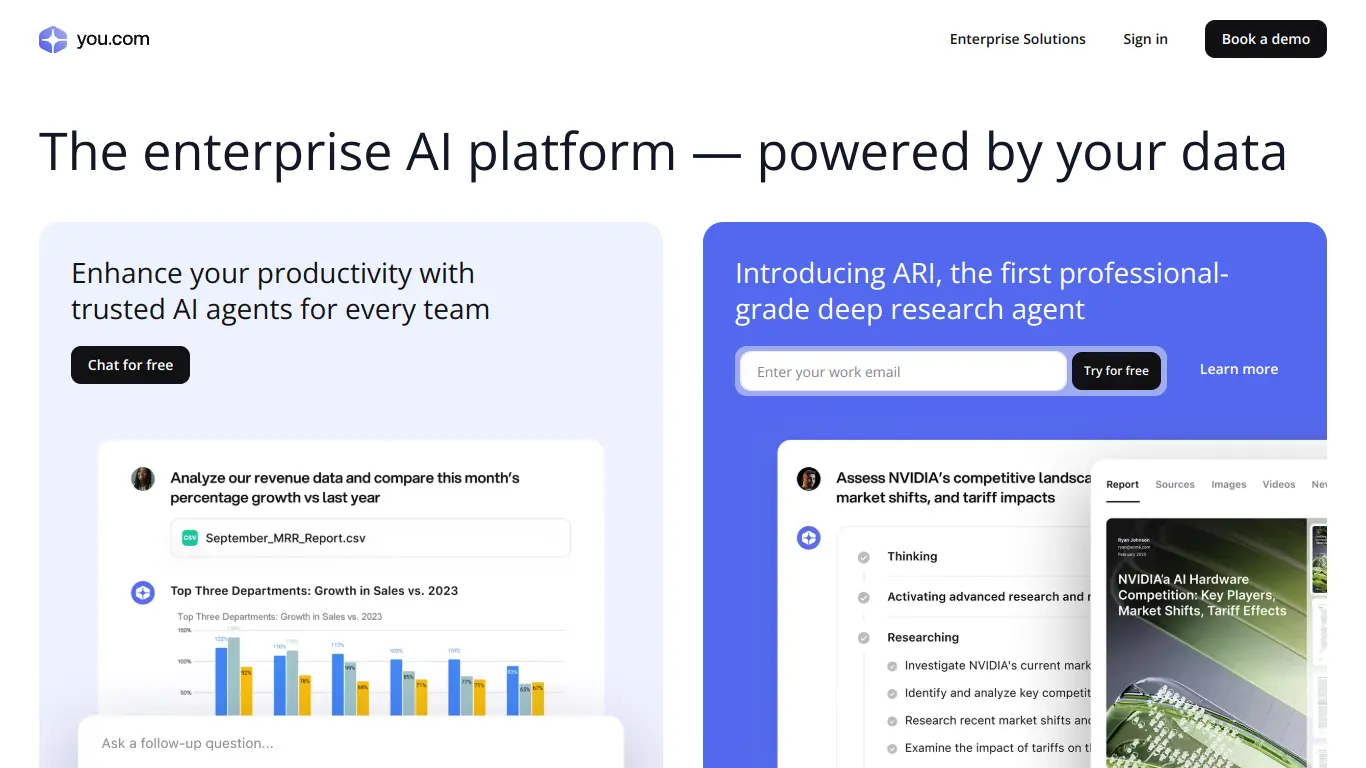Switch to the Images tab

[1228, 484]
